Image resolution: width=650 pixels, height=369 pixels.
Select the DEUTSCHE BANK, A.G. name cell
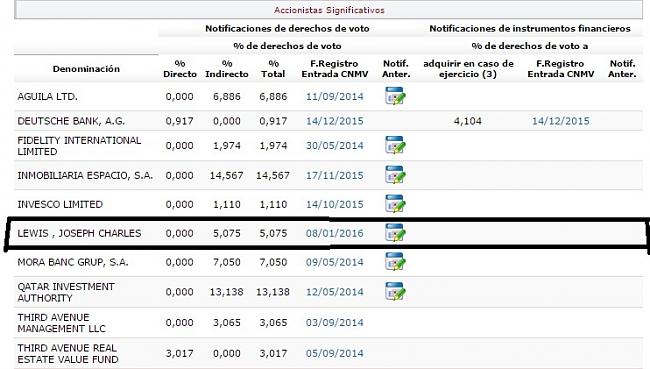[x=71, y=121]
